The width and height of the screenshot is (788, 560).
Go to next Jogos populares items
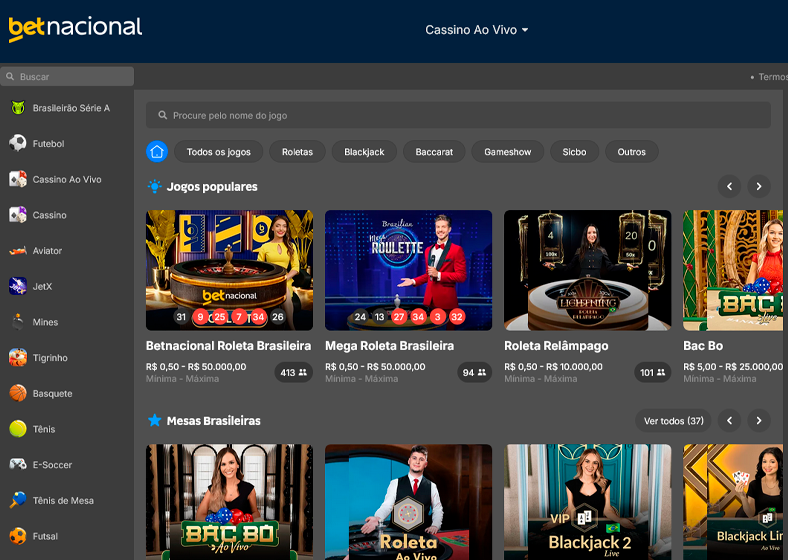[759, 186]
